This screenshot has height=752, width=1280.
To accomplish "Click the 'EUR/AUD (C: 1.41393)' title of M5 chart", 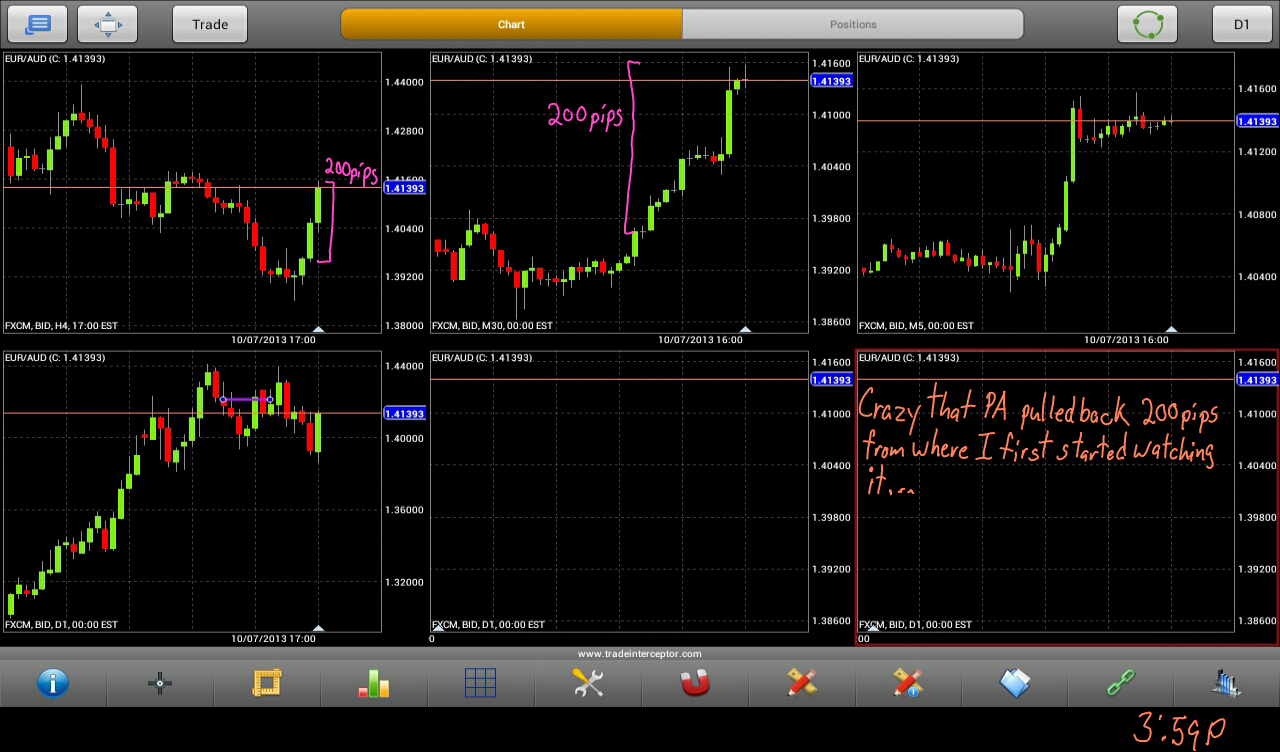I will coord(909,59).
